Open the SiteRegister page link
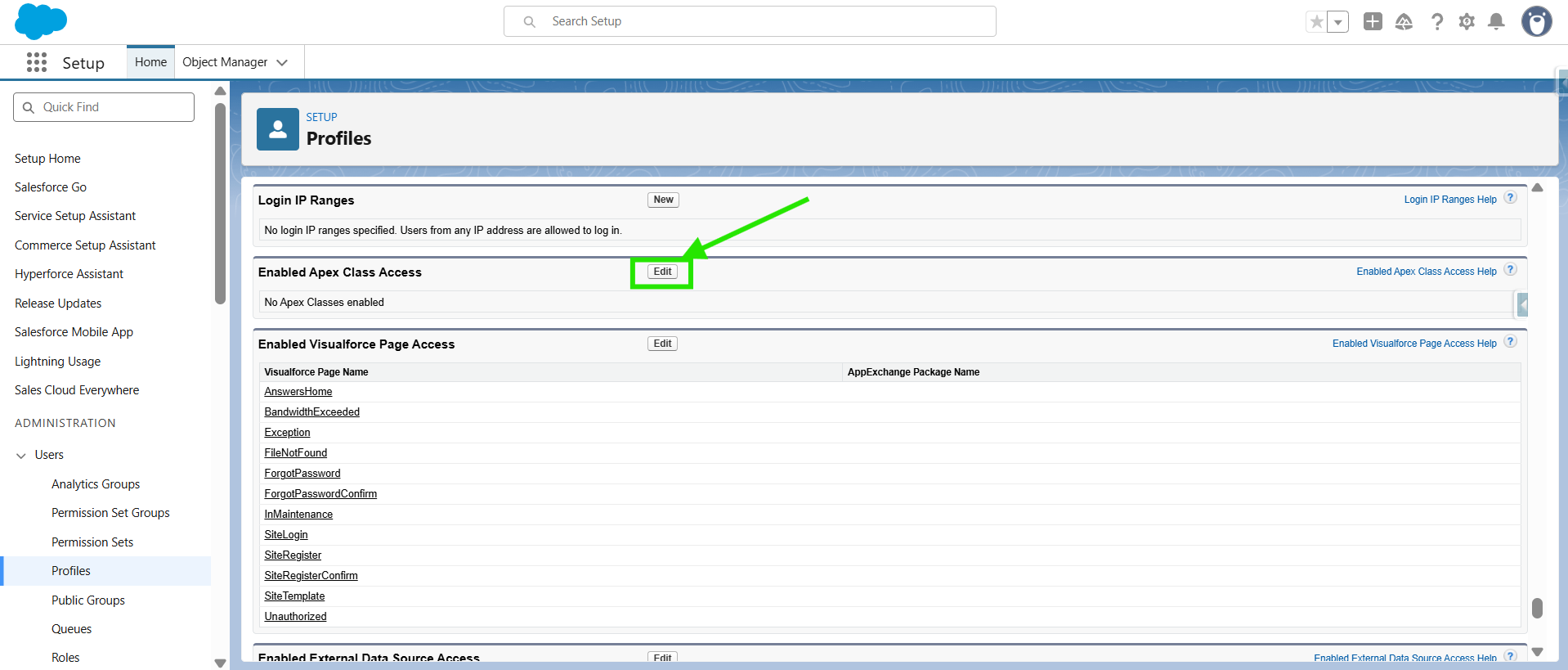This screenshot has width=1568, height=670. click(x=293, y=555)
